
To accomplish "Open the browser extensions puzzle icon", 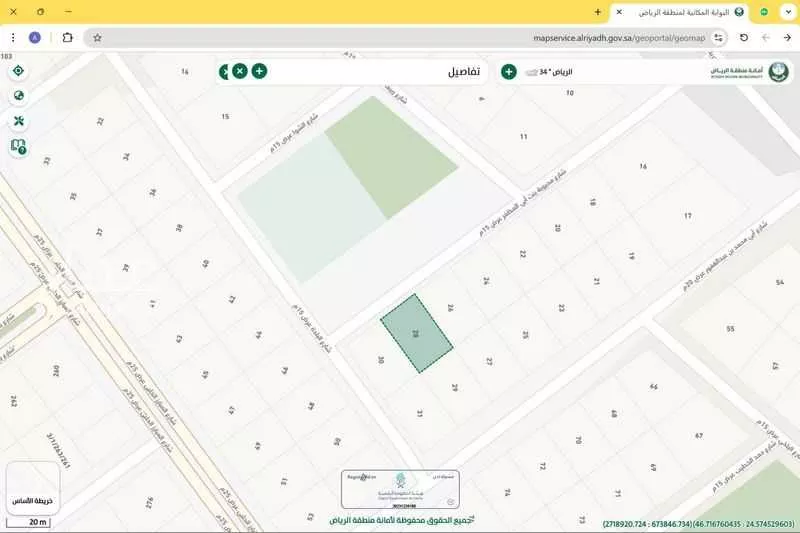I will click(68, 38).
